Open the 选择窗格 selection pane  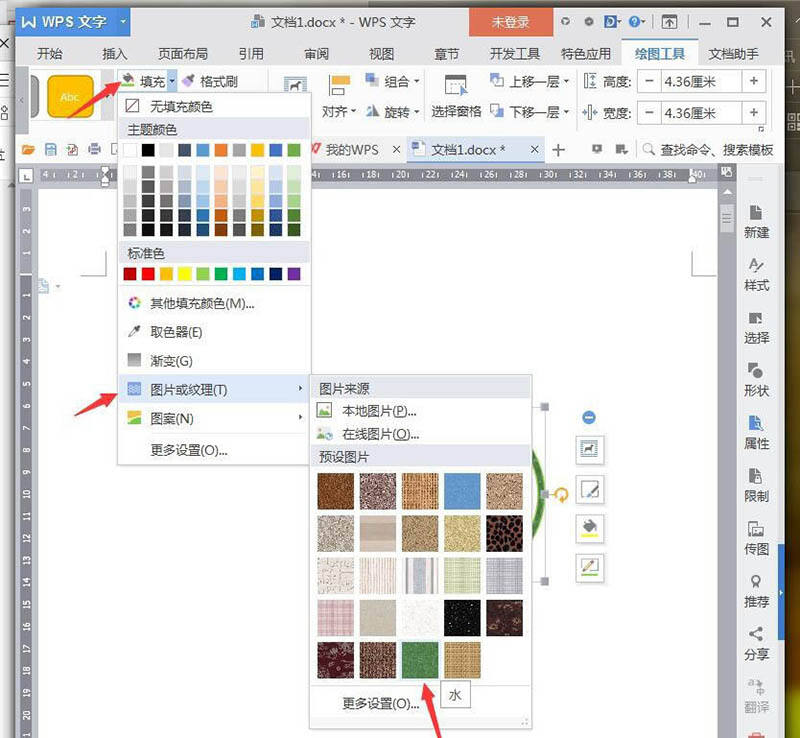tap(456, 98)
